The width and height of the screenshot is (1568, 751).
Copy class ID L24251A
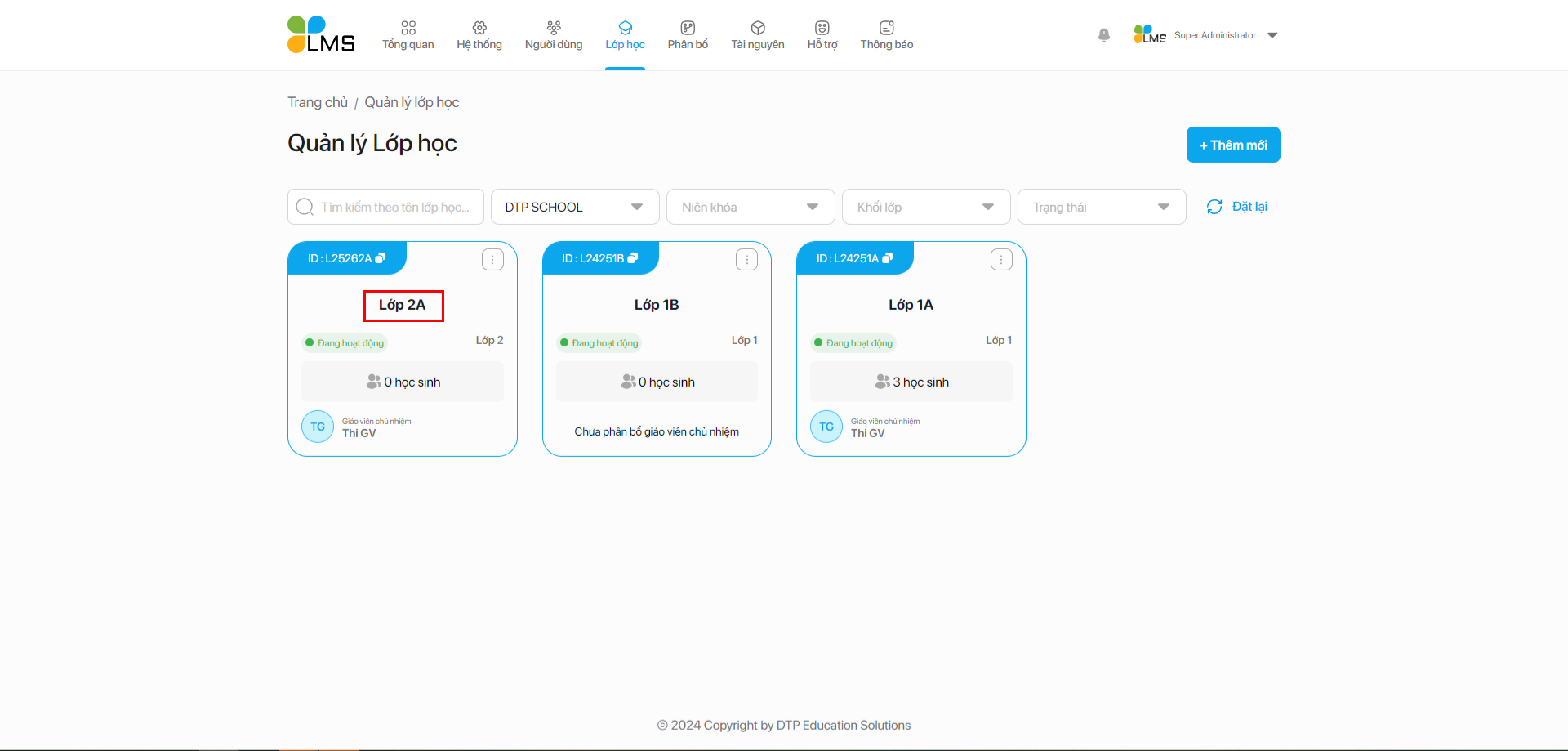[888, 258]
